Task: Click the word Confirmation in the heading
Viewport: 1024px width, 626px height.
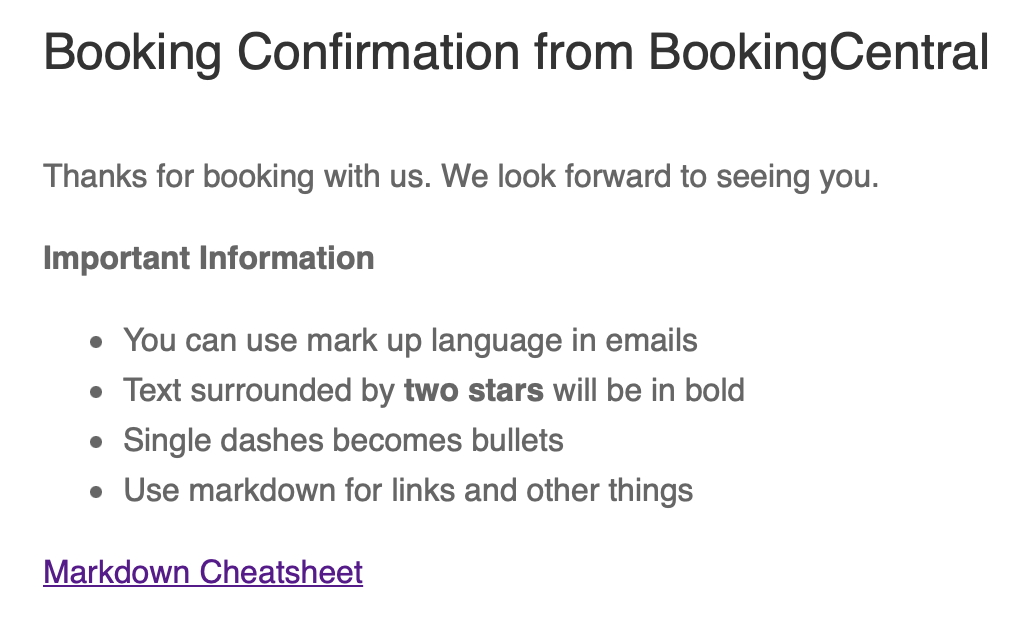Action: 378,52
